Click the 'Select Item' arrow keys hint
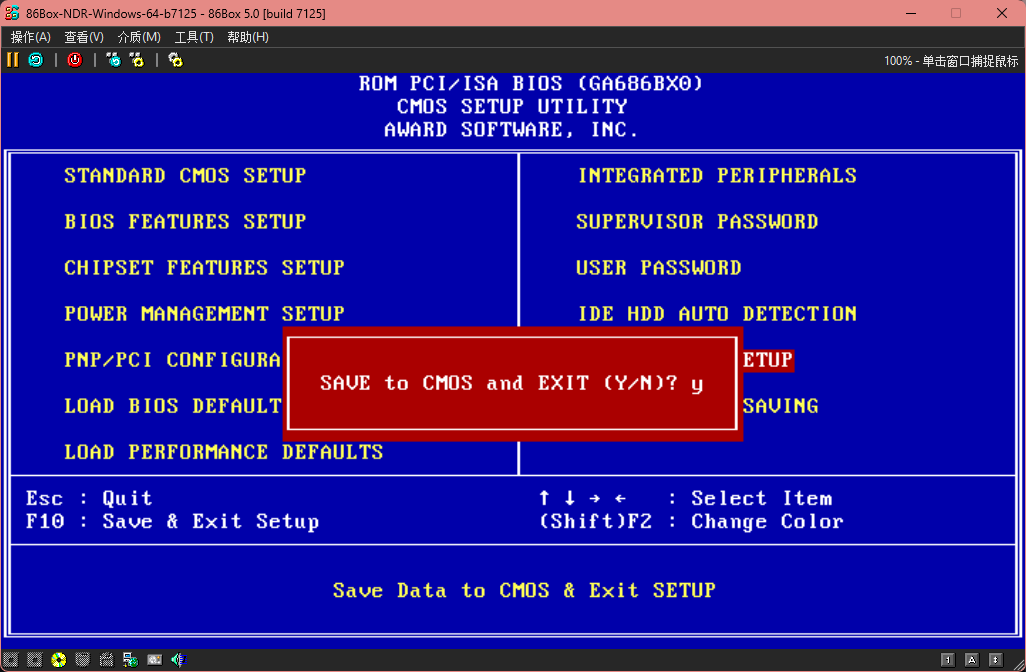This screenshot has width=1026, height=672. point(686,499)
